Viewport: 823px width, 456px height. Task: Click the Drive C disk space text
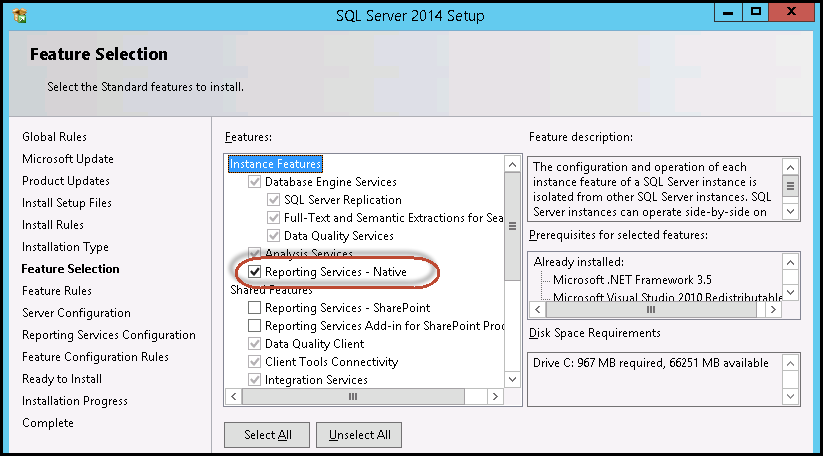click(651, 363)
